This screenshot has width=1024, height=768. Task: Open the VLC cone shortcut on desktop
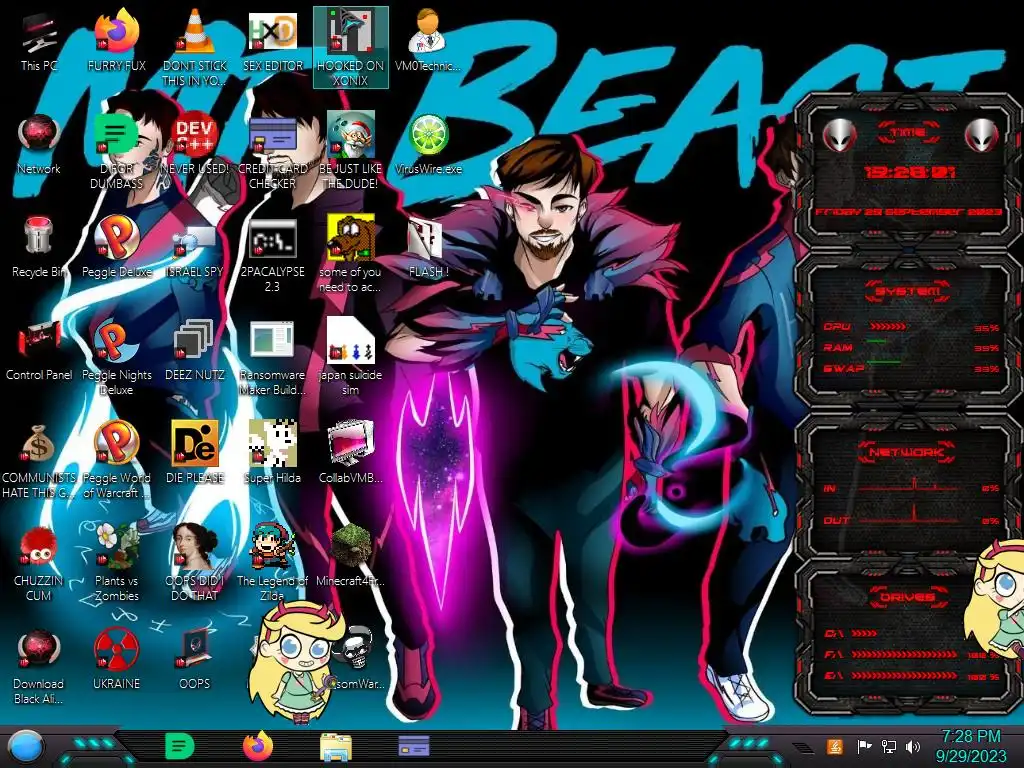[x=195, y=49]
